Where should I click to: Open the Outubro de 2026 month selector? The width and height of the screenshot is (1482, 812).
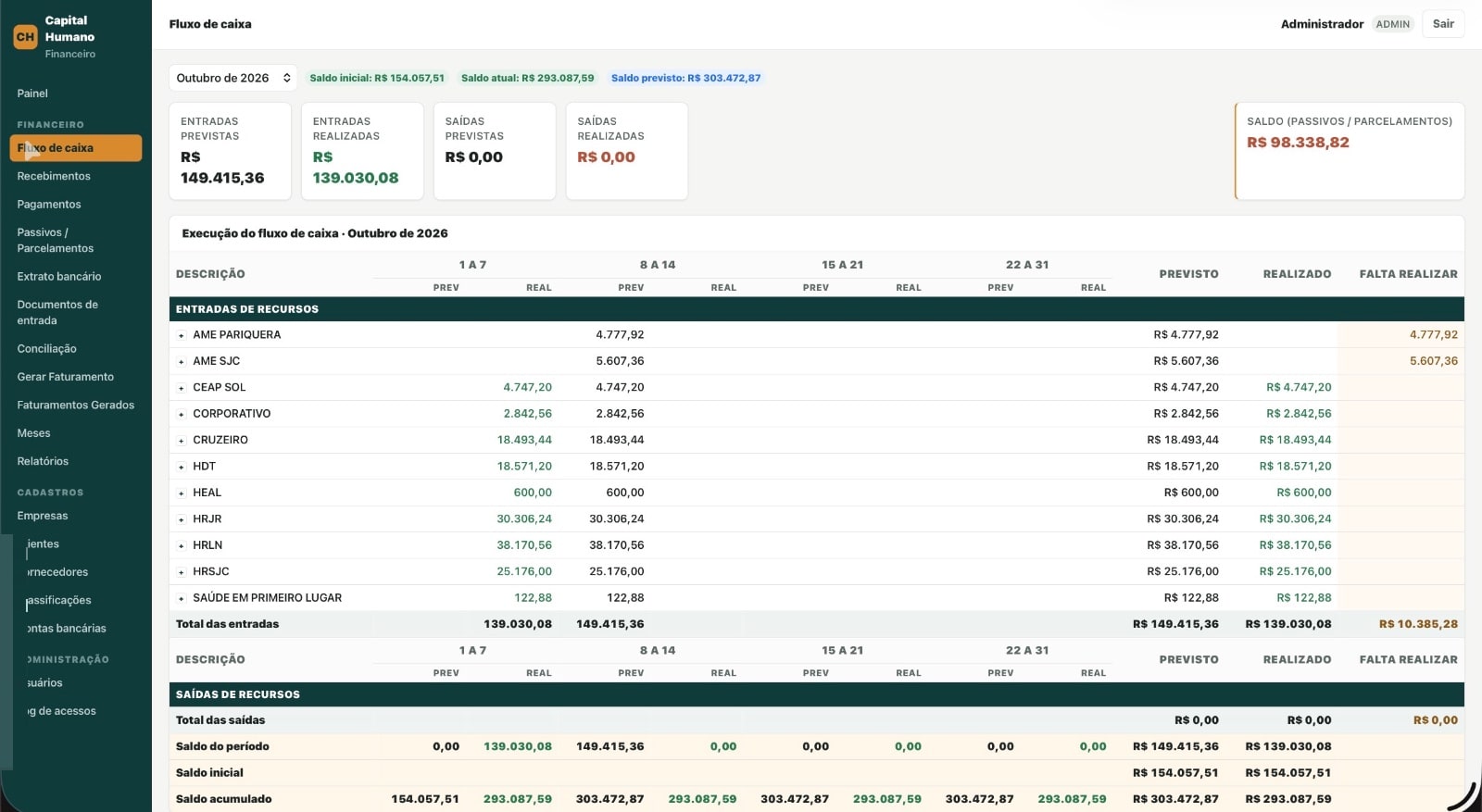tap(232, 78)
